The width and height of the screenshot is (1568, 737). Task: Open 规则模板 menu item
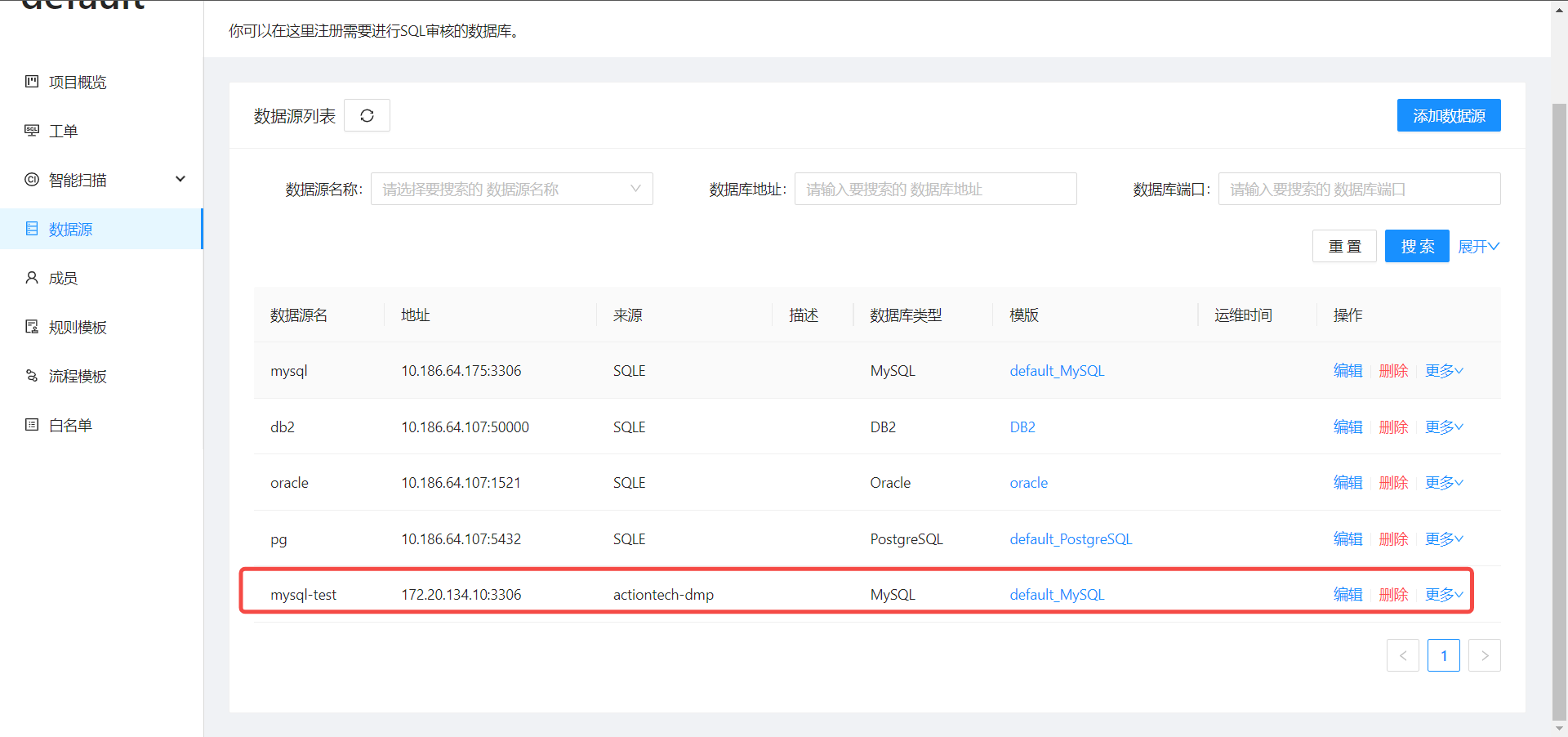coord(101,327)
